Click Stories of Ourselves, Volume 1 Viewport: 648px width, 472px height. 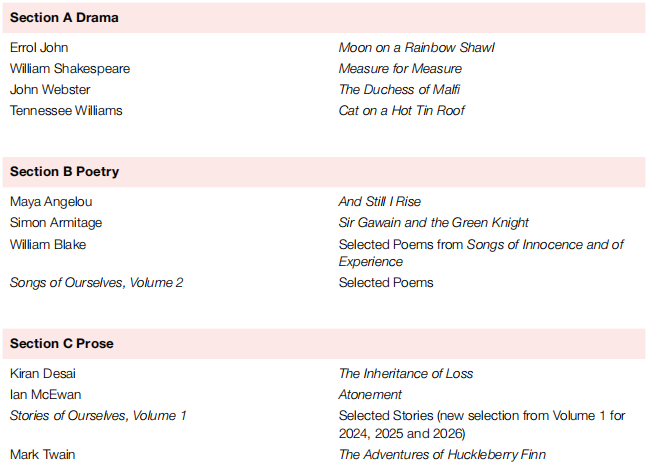pyautogui.click(x=98, y=416)
